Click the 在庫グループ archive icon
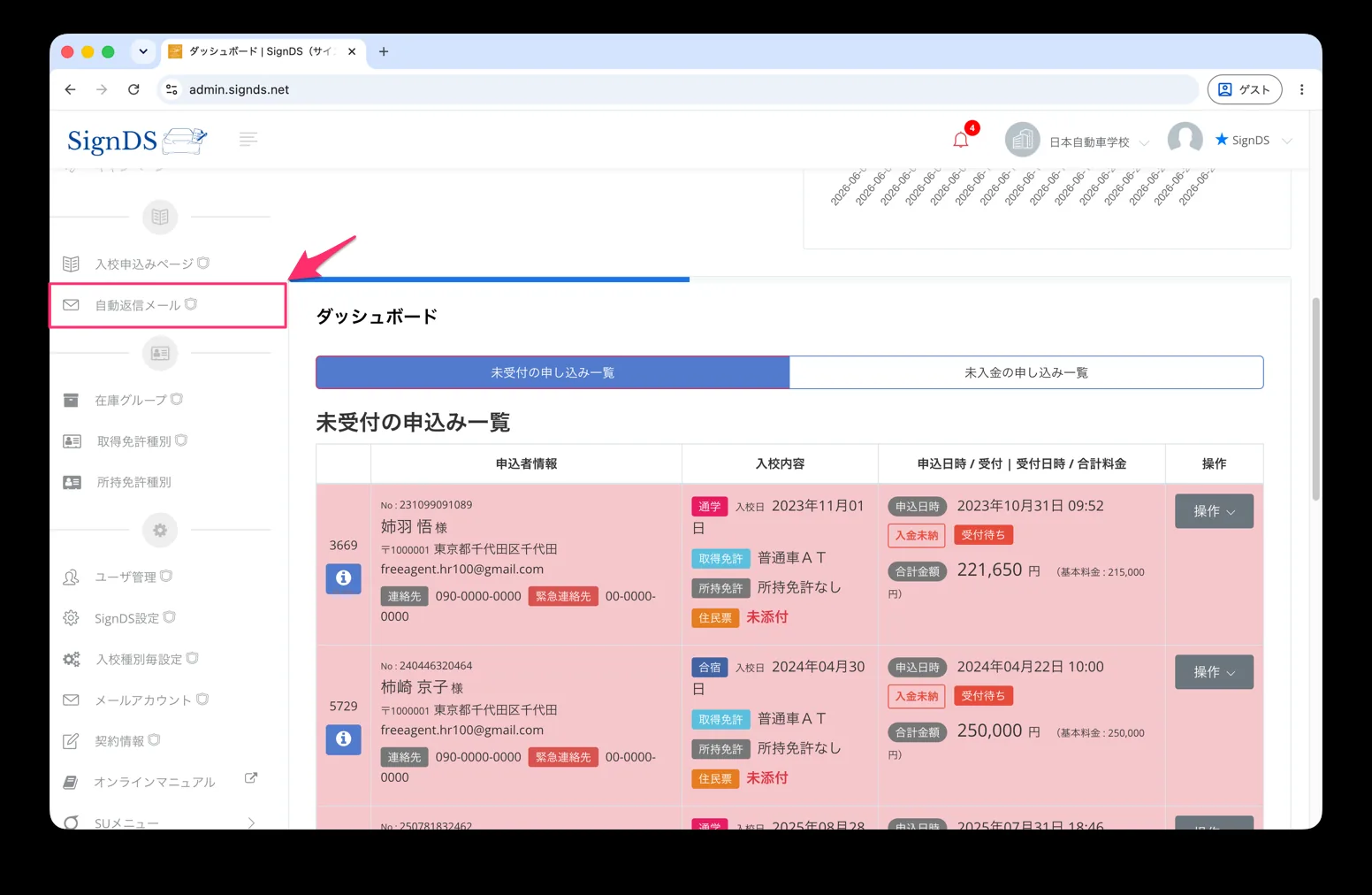This screenshot has width=1372, height=895. click(72, 400)
